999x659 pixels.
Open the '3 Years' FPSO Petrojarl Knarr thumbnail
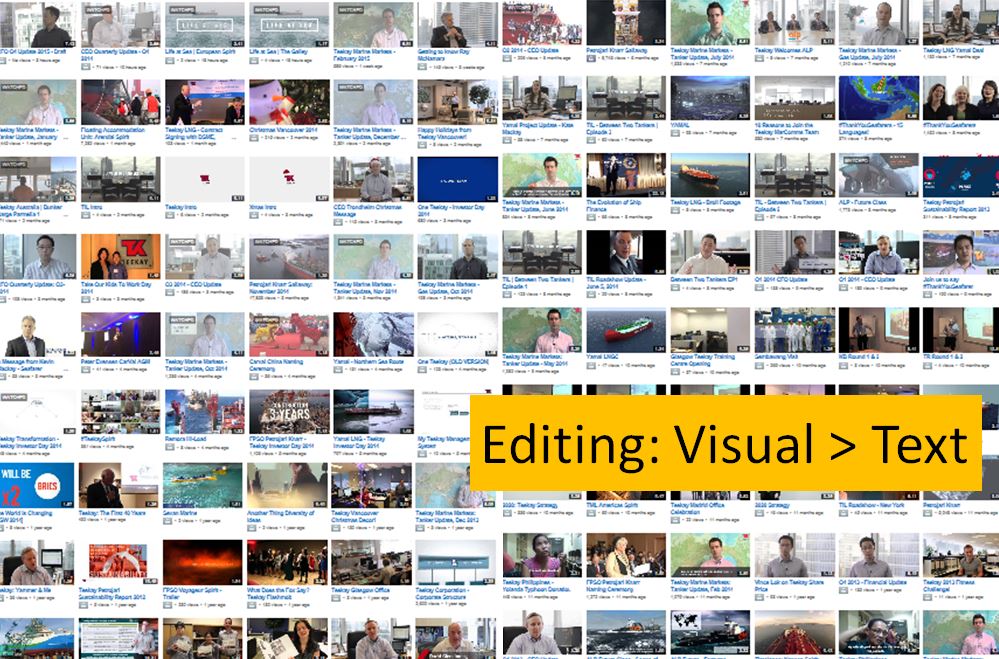(288, 410)
